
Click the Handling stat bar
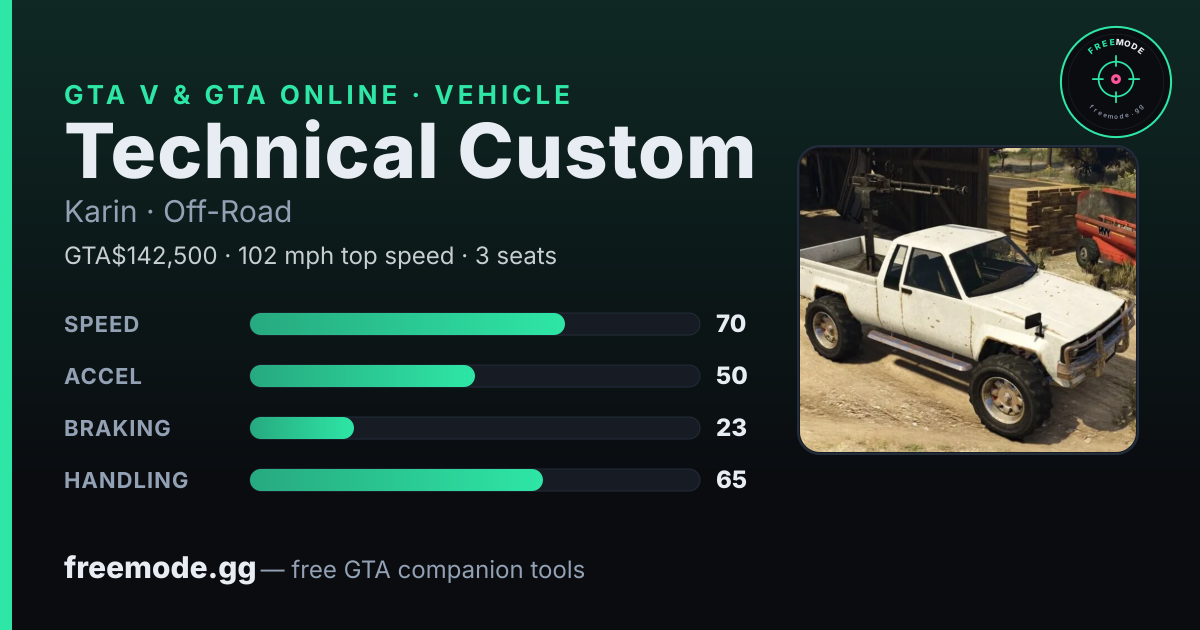click(474, 480)
